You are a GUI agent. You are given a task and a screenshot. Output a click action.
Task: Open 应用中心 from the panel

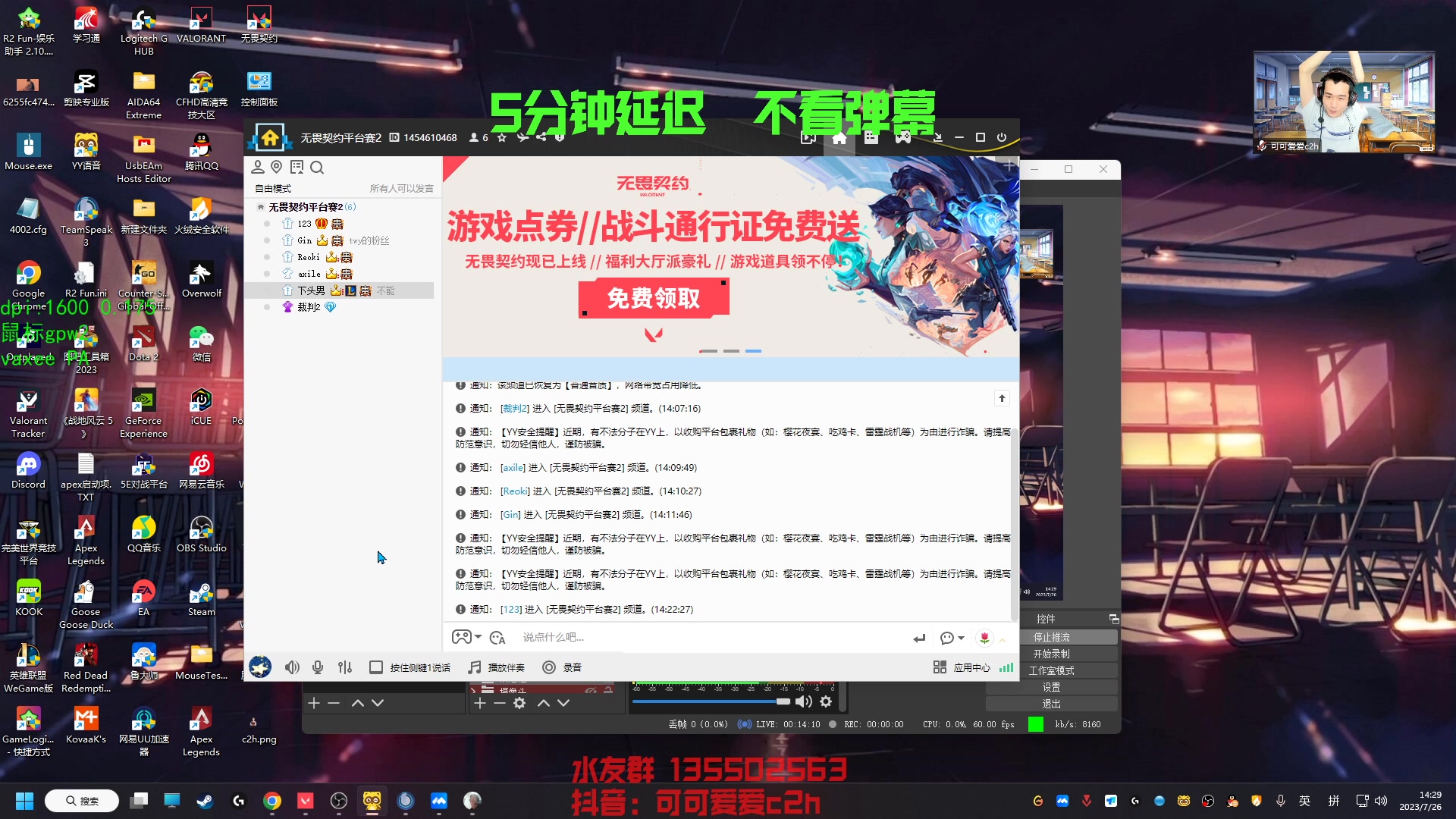[971, 667]
